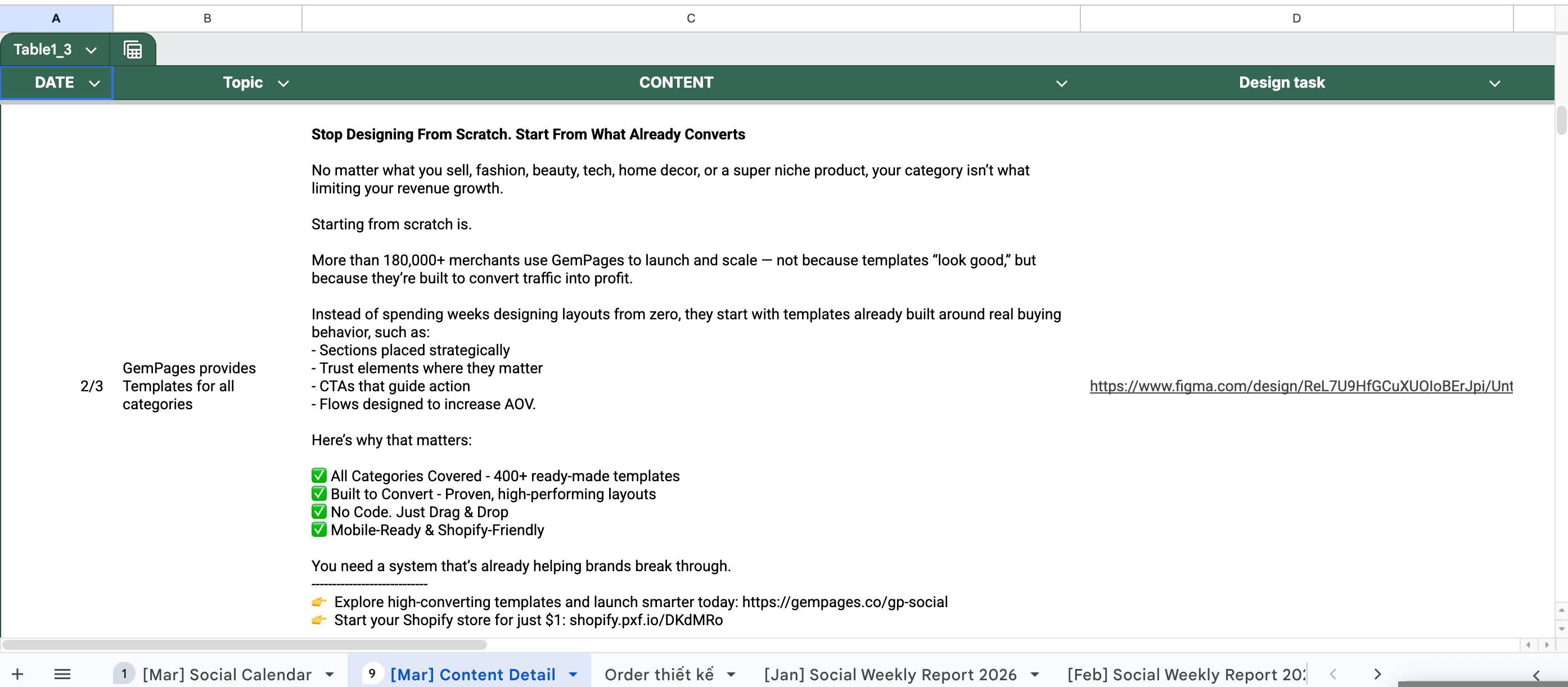Open the CONTENT column dropdown arrow

click(1062, 83)
